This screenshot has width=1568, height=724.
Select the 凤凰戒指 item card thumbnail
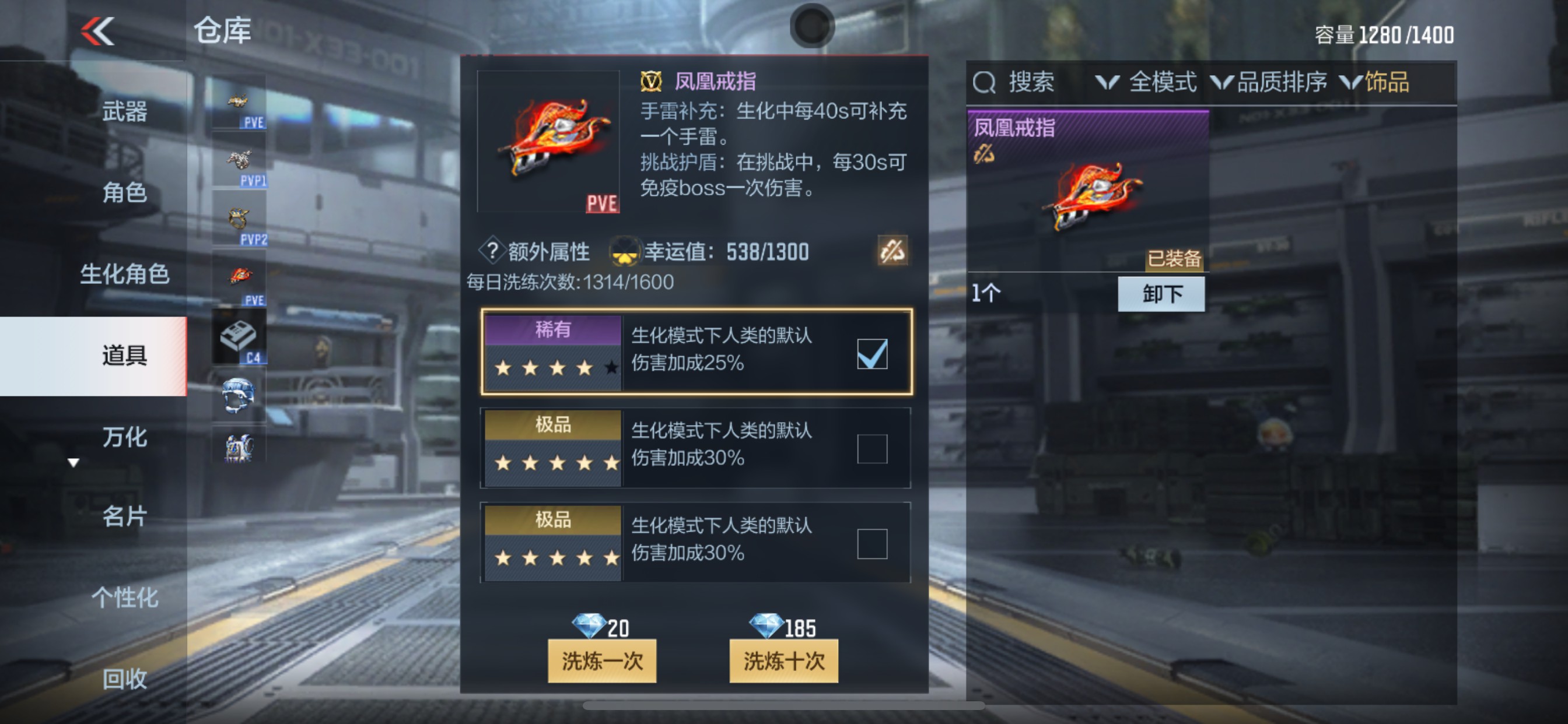(x=1087, y=191)
